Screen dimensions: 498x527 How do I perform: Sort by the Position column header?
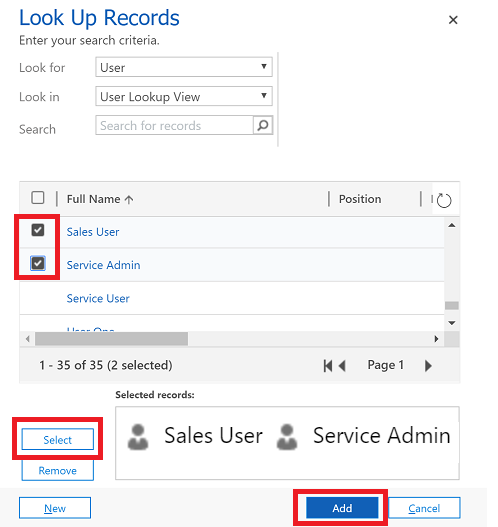point(360,199)
